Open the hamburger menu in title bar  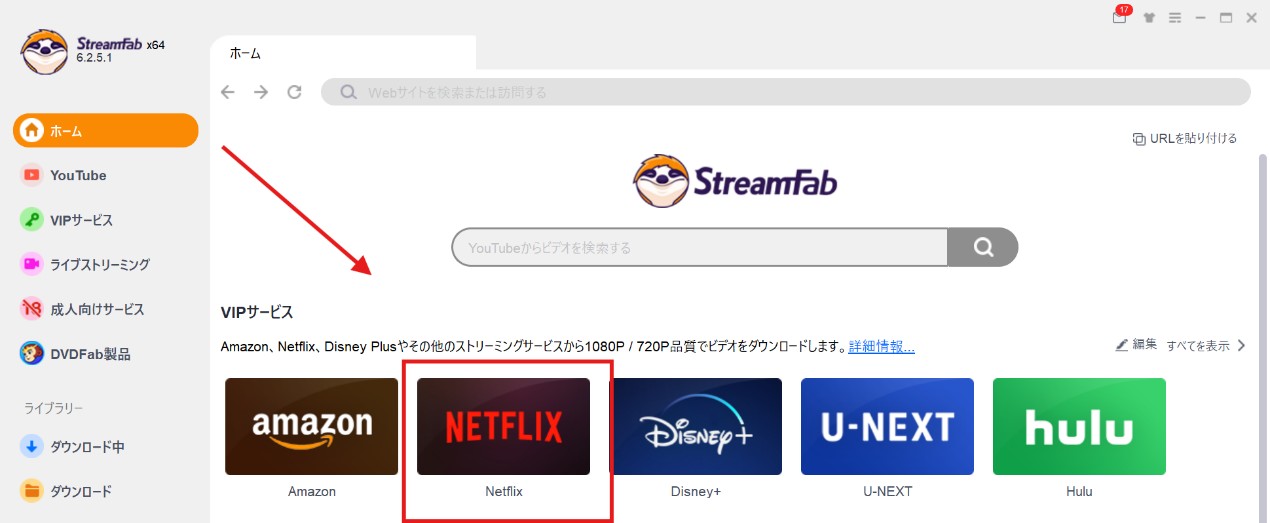tap(1175, 18)
